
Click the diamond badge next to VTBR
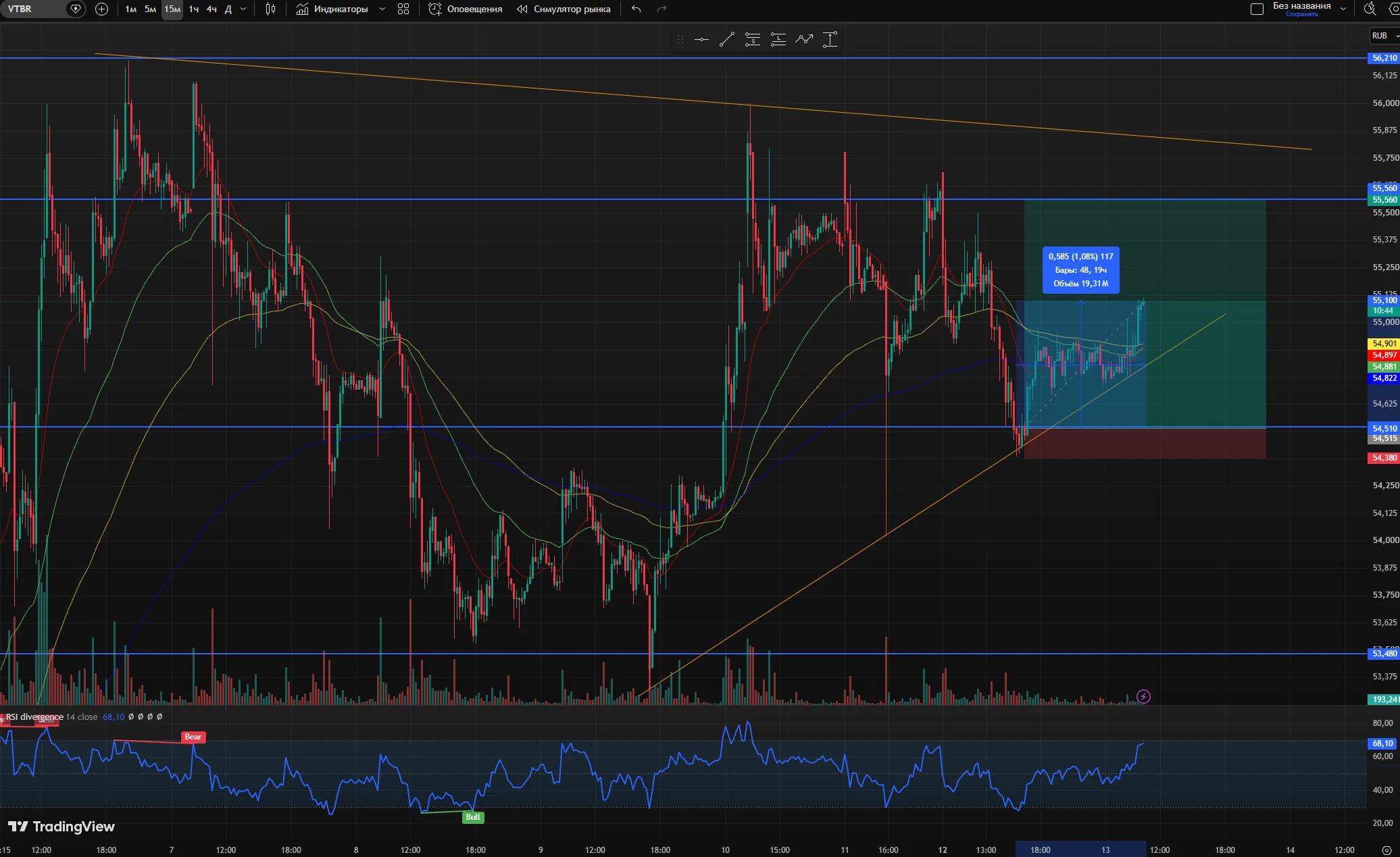tap(76, 9)
